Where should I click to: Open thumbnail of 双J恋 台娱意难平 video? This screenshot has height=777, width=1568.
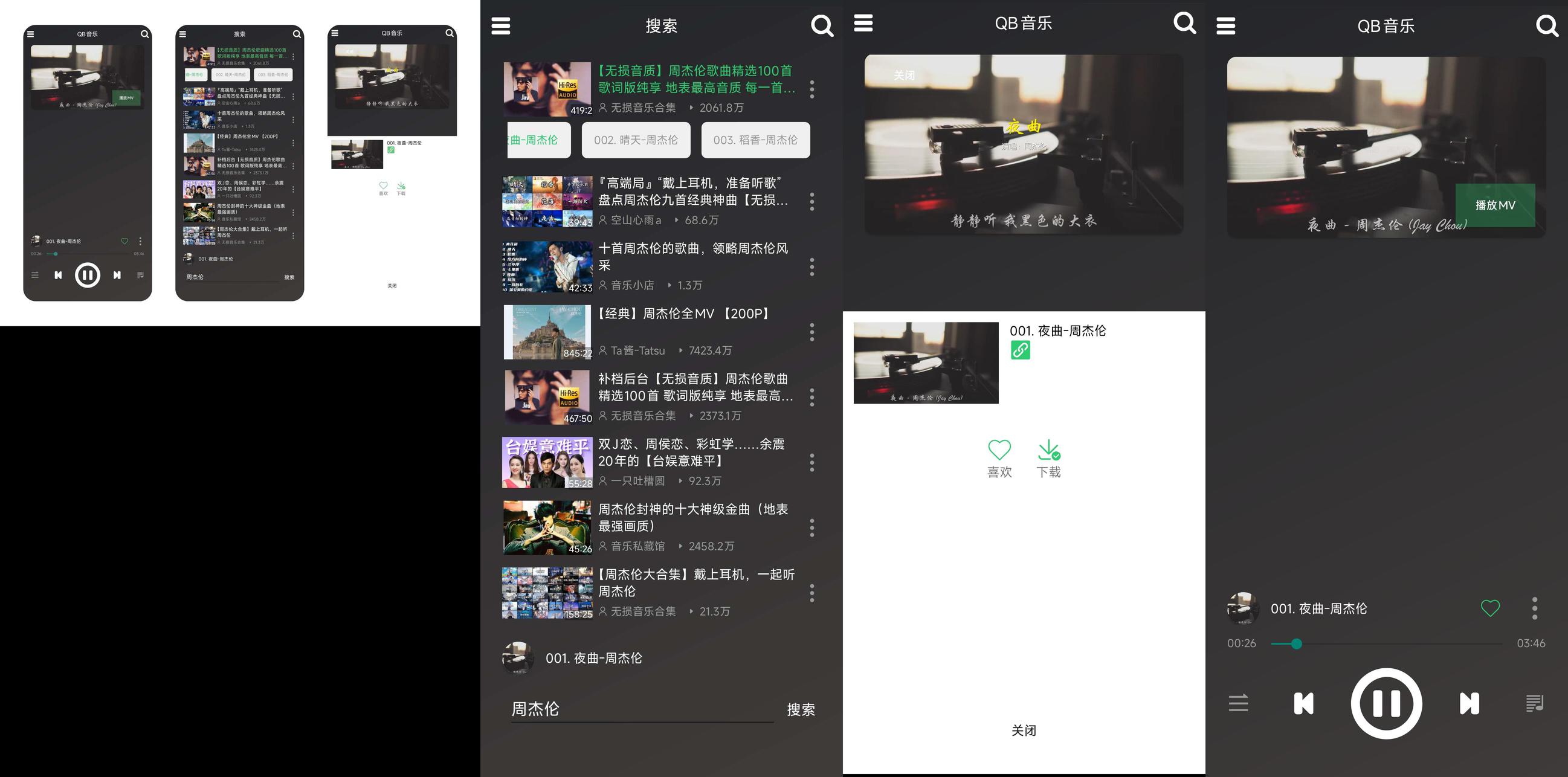click(x=547, y=462)
